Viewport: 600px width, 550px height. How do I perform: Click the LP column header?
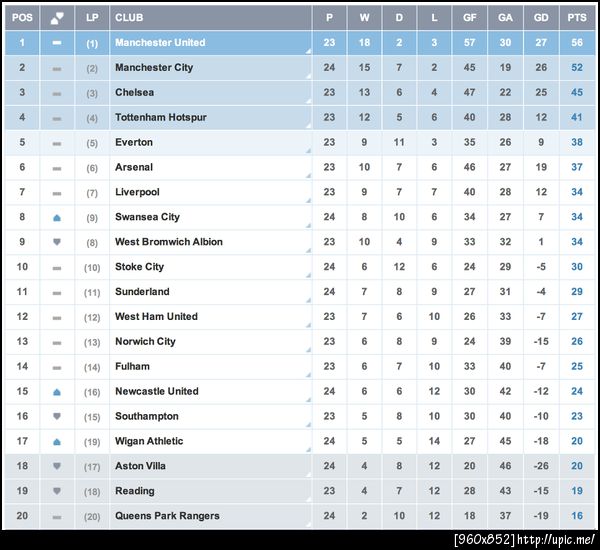coord(92,18)
